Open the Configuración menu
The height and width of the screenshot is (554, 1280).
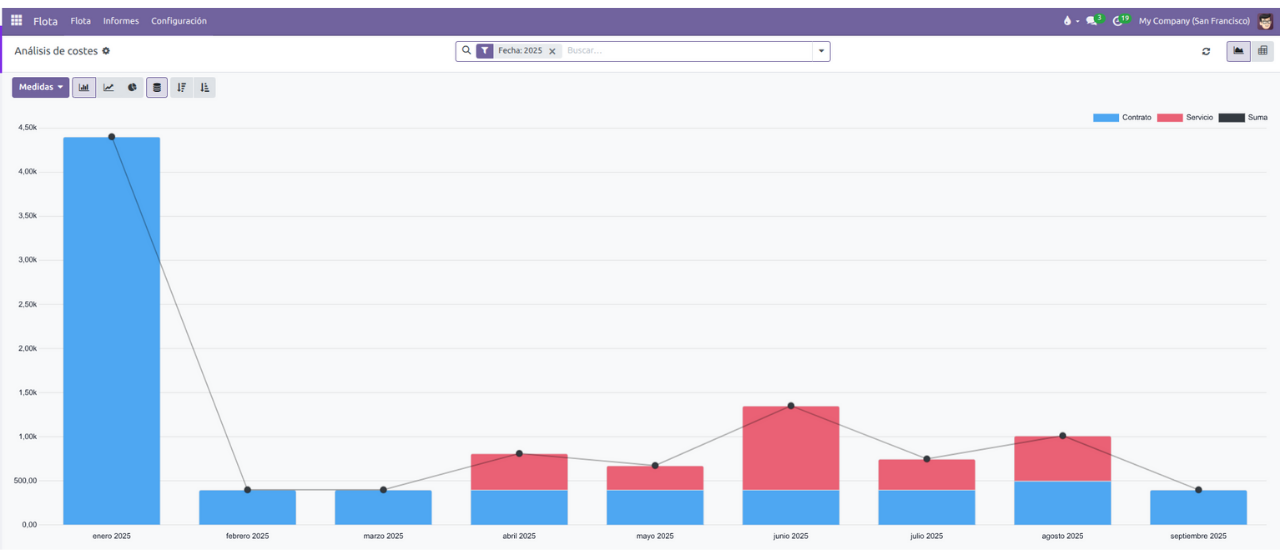pos(179,21)
